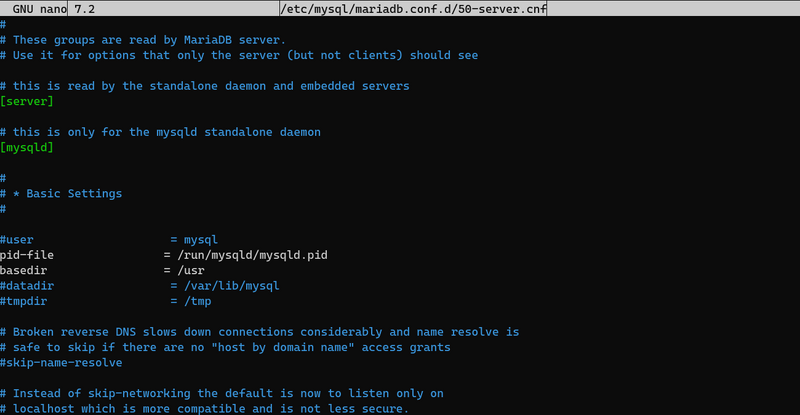Place cursor on the #skip-name-resolve line
800x415 pixels.
(x=61, y=362)
